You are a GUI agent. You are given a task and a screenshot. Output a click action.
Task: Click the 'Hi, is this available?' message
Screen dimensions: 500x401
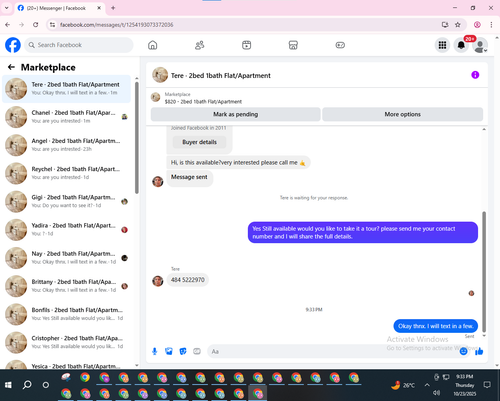238,163
